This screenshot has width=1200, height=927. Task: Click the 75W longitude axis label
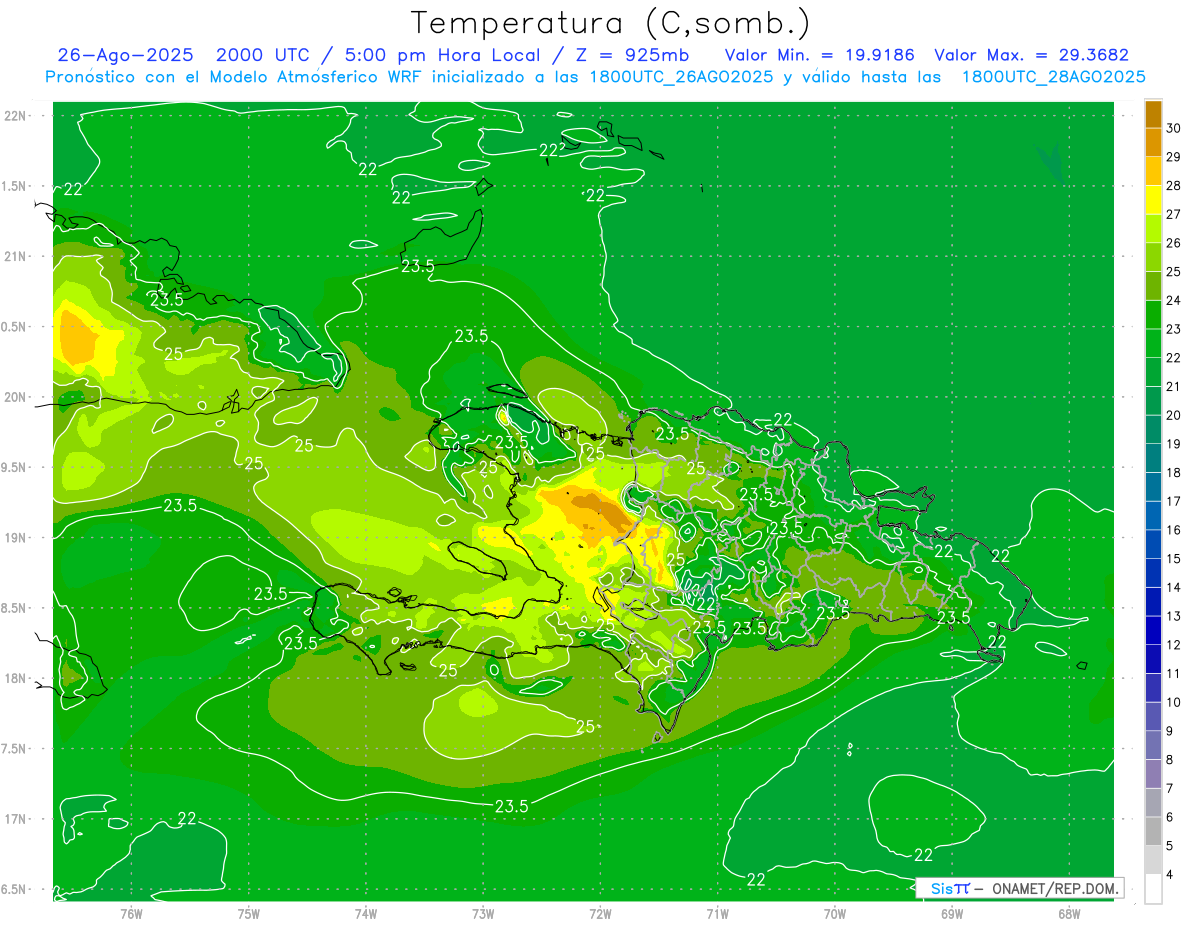(x=248, y=913)
